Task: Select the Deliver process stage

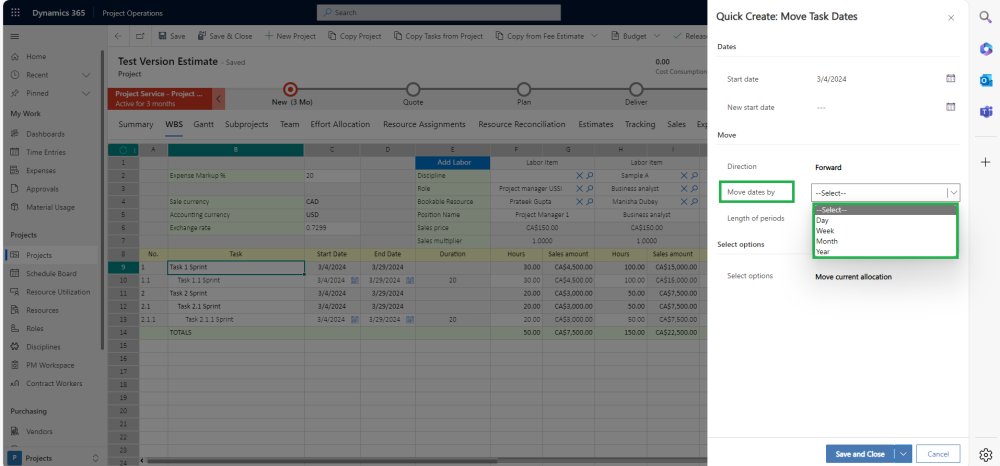Action: 636,89
